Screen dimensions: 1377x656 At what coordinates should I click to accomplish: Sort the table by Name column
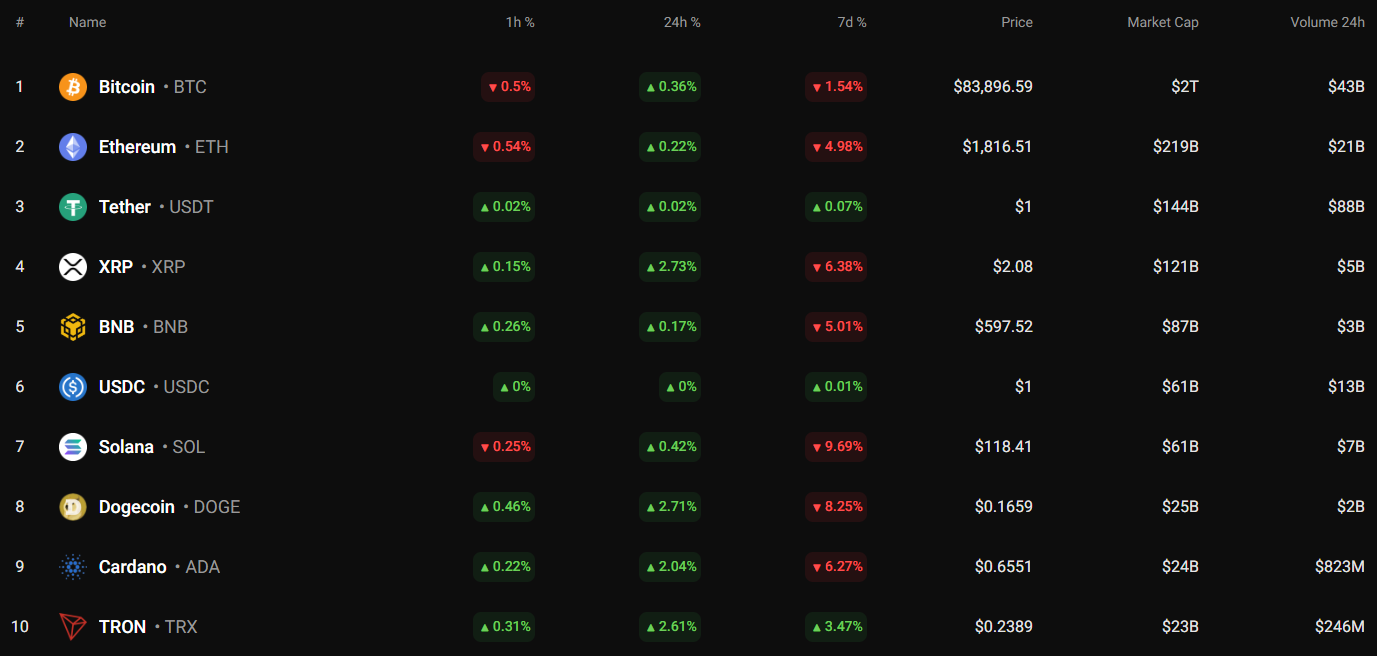(87, 22)
